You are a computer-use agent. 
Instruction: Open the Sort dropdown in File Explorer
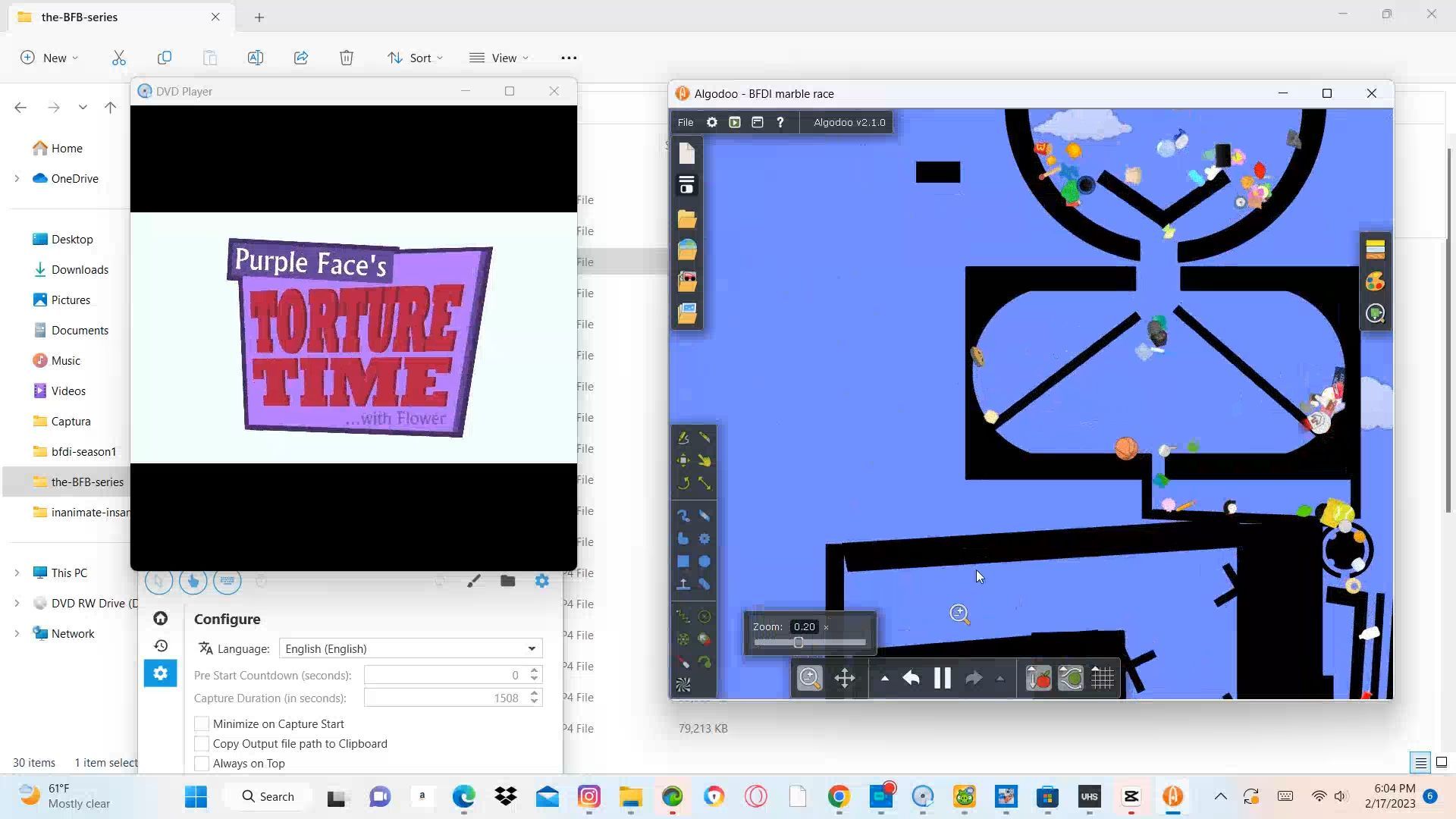point(415,58)
